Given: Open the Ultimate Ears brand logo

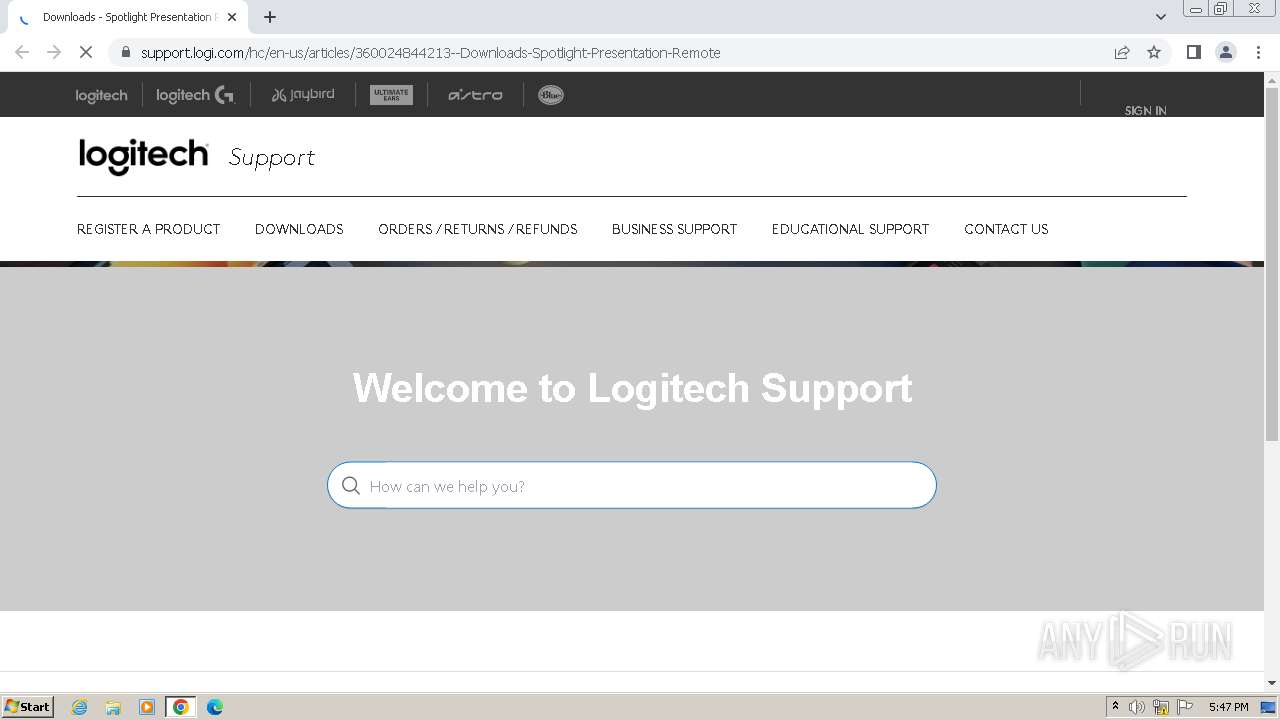Looking at the screenshot, I should [391, 95].
